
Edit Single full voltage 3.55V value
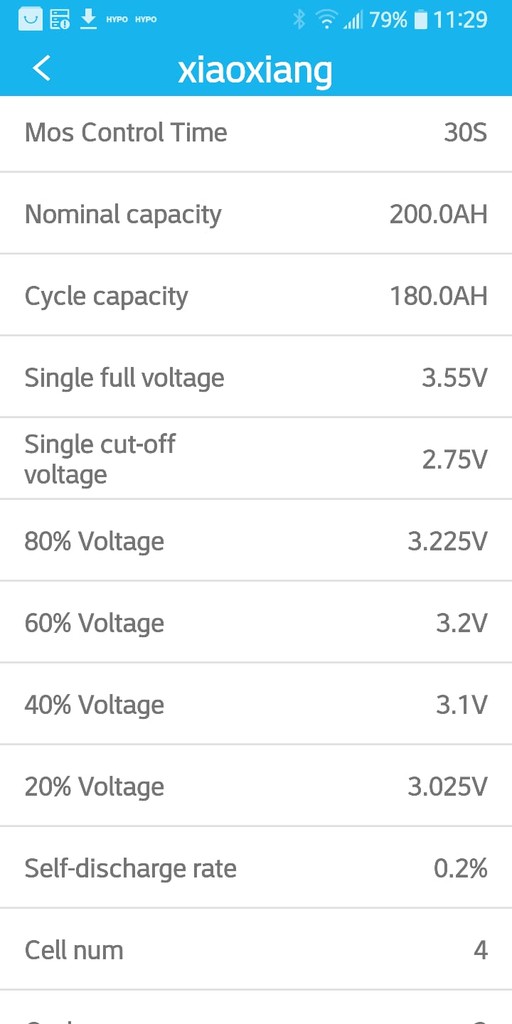pos(455,378)
